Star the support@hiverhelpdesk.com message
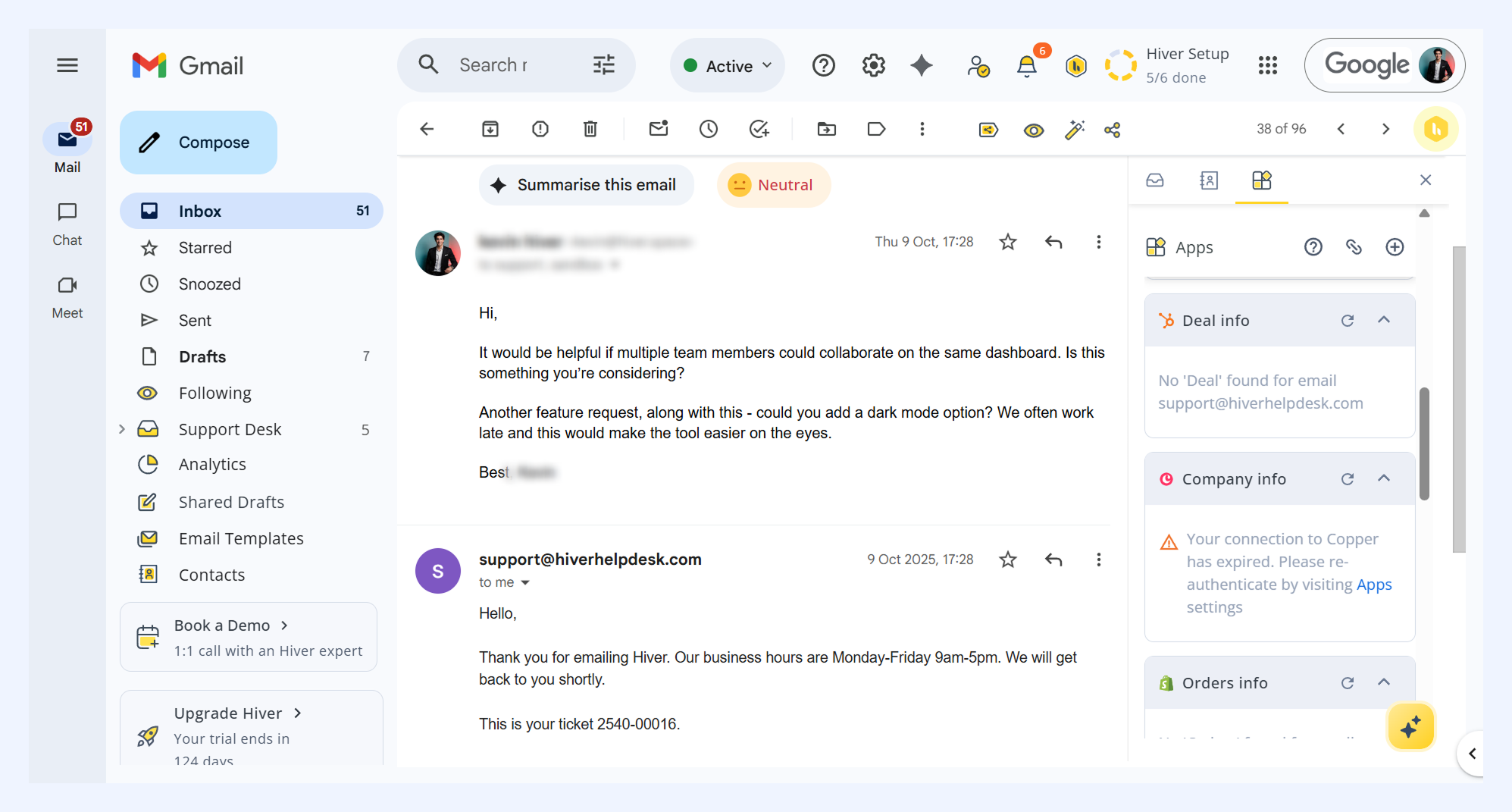 1008,560
